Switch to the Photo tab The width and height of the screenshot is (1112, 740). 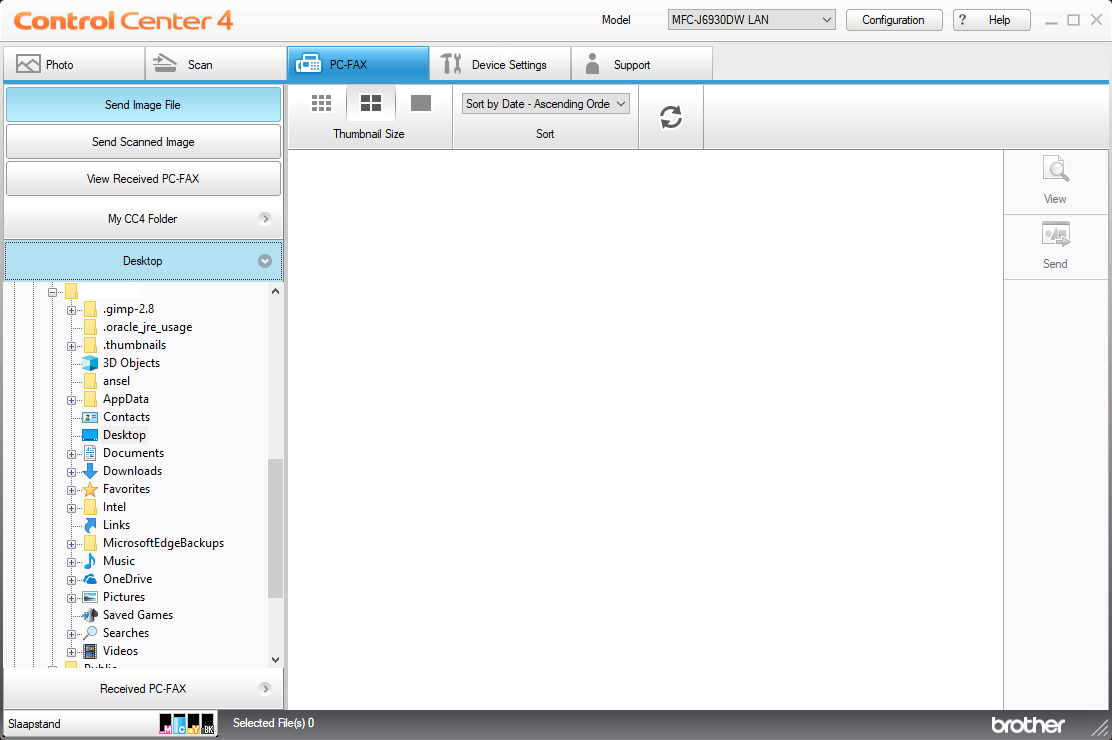click(74, 64)
